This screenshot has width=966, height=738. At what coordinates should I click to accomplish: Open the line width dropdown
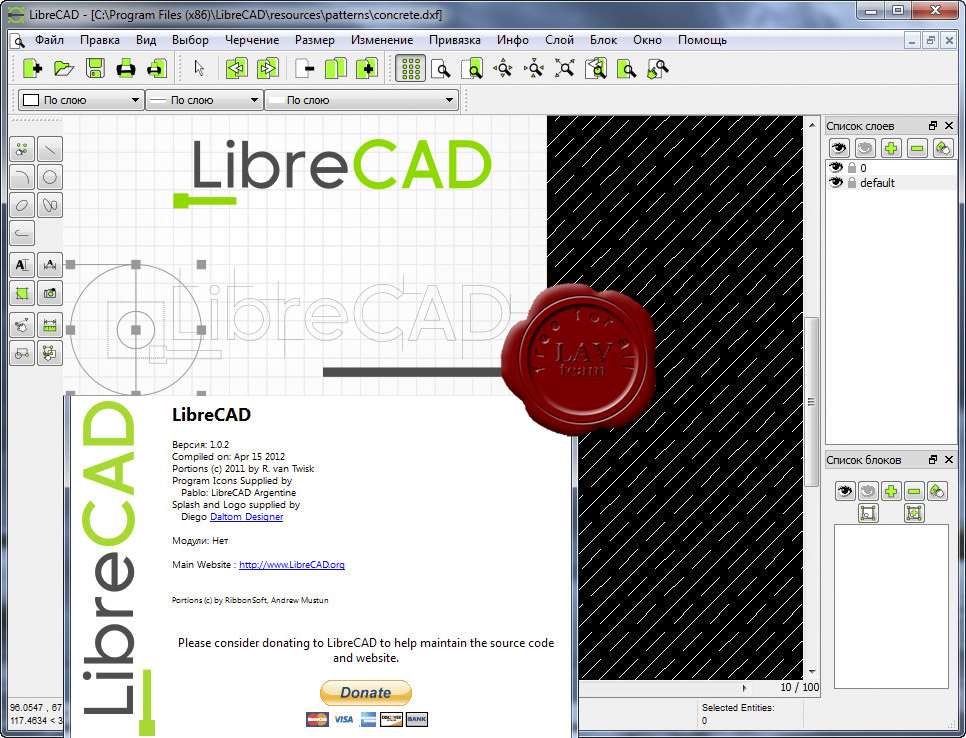205,100
